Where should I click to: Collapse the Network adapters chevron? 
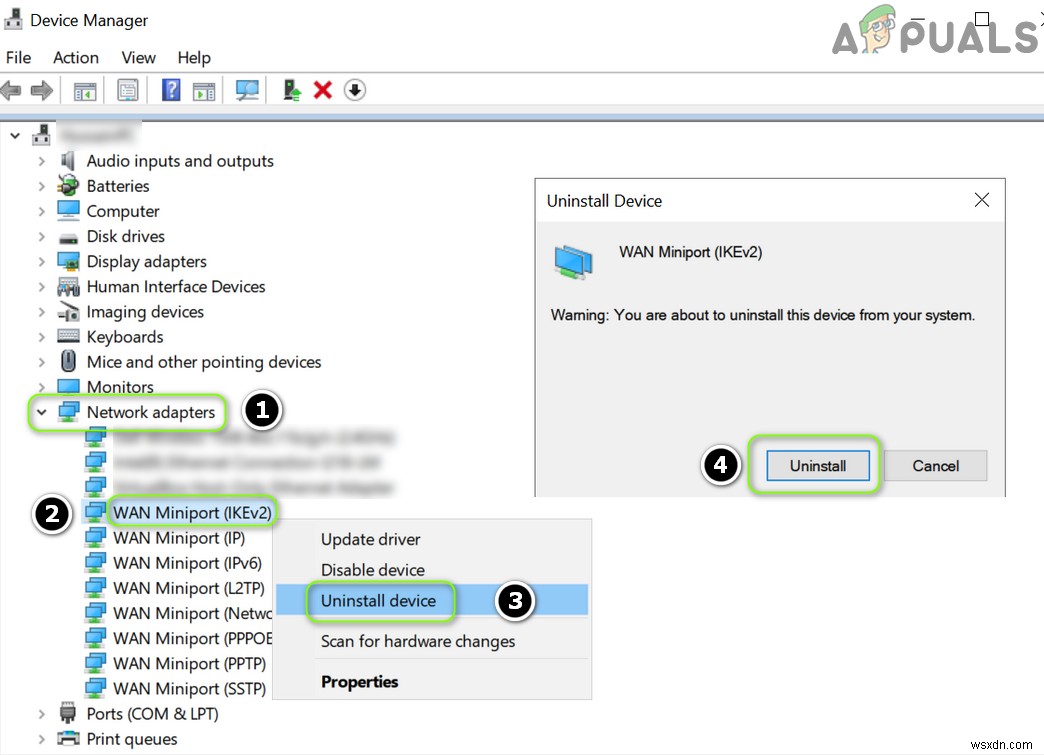[x=41, y=412]
